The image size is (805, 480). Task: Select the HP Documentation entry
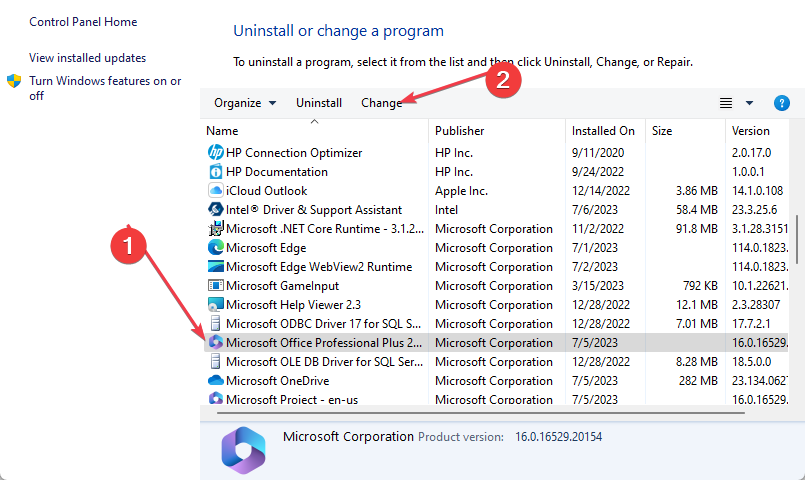click(x=495, y=171)
